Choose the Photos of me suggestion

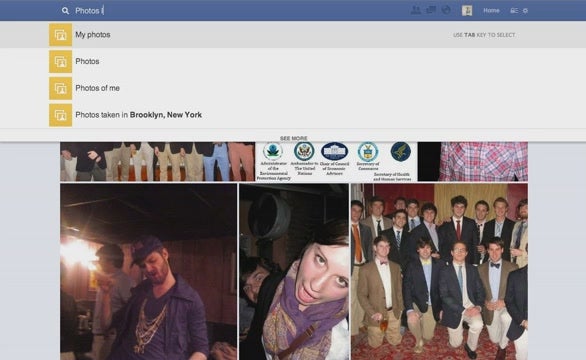(293, 88)
